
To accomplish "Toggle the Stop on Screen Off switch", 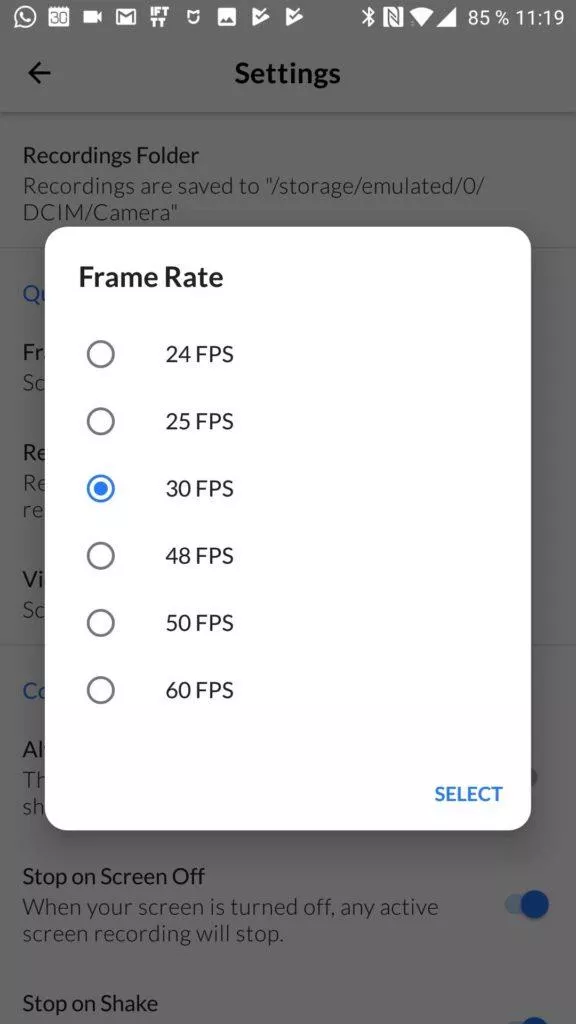I will point(527,904).
